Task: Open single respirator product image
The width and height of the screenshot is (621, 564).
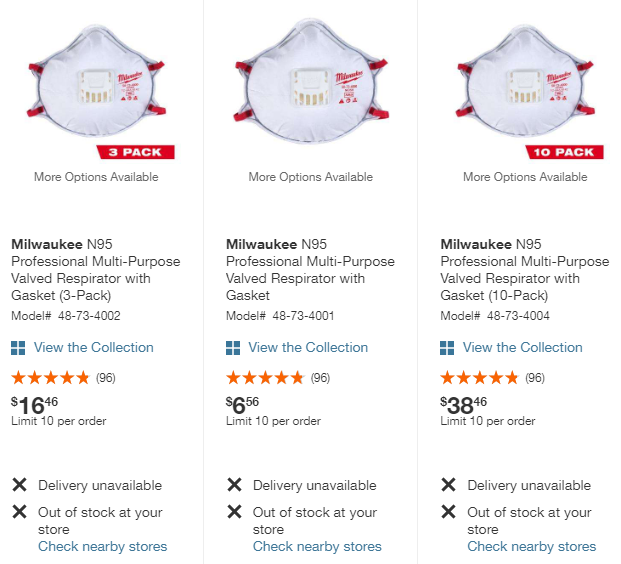Action: (311, 85)
